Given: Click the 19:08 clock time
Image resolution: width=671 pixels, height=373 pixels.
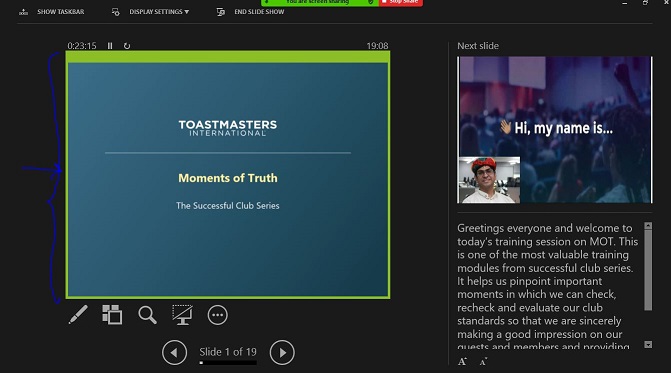Looking at the screenshot, I should pos(377,46).
